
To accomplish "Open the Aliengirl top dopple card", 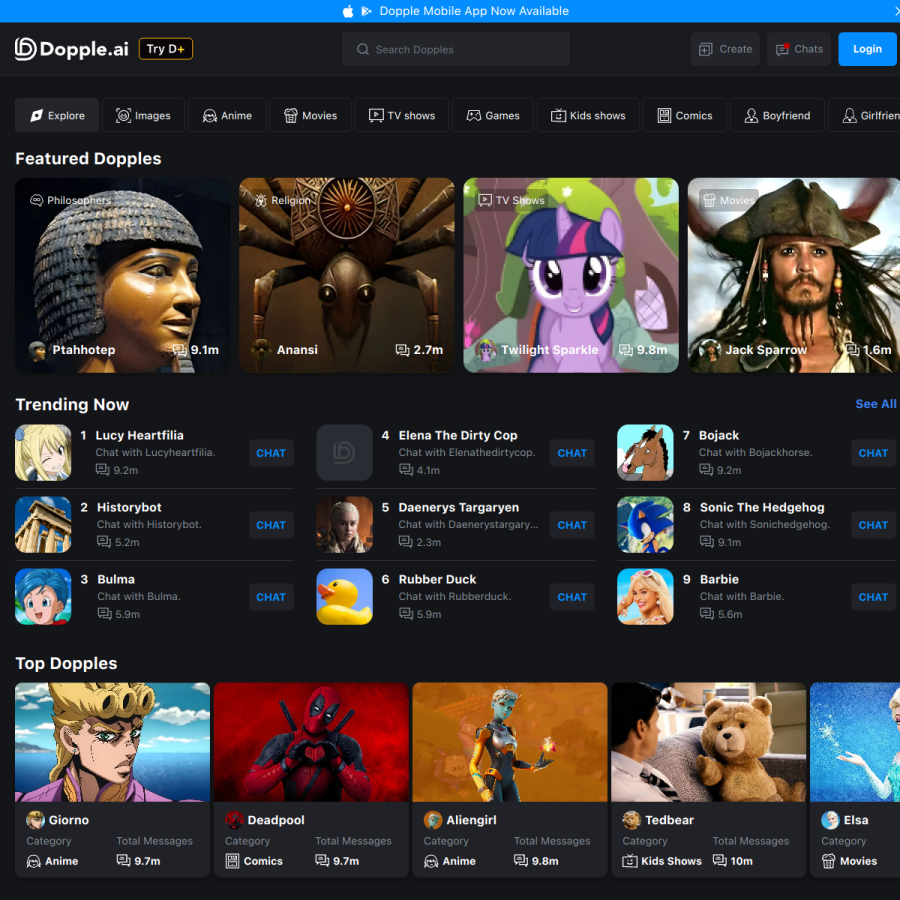I will 510,779.
